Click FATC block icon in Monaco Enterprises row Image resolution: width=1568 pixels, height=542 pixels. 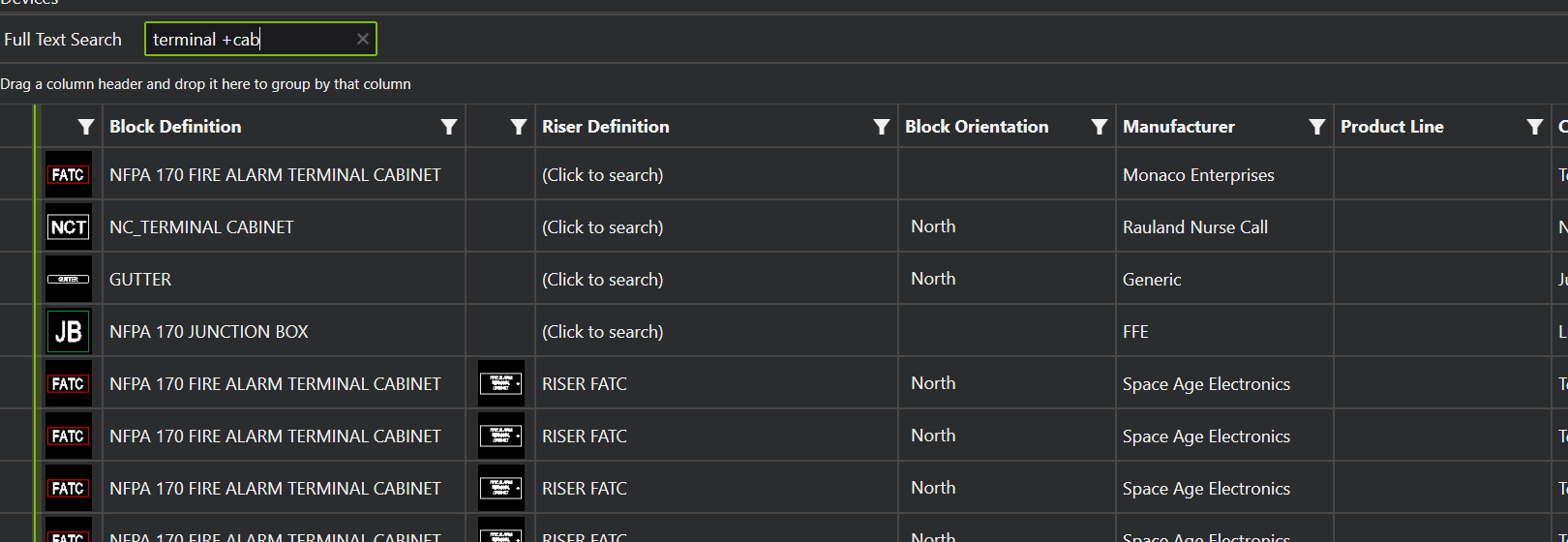[69, 175]
